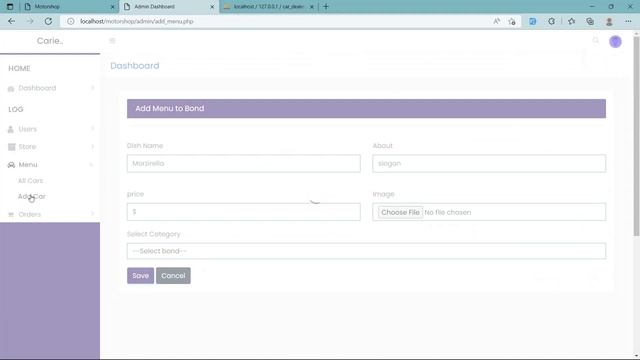Add this page to favorites

(x=512, y=21)
